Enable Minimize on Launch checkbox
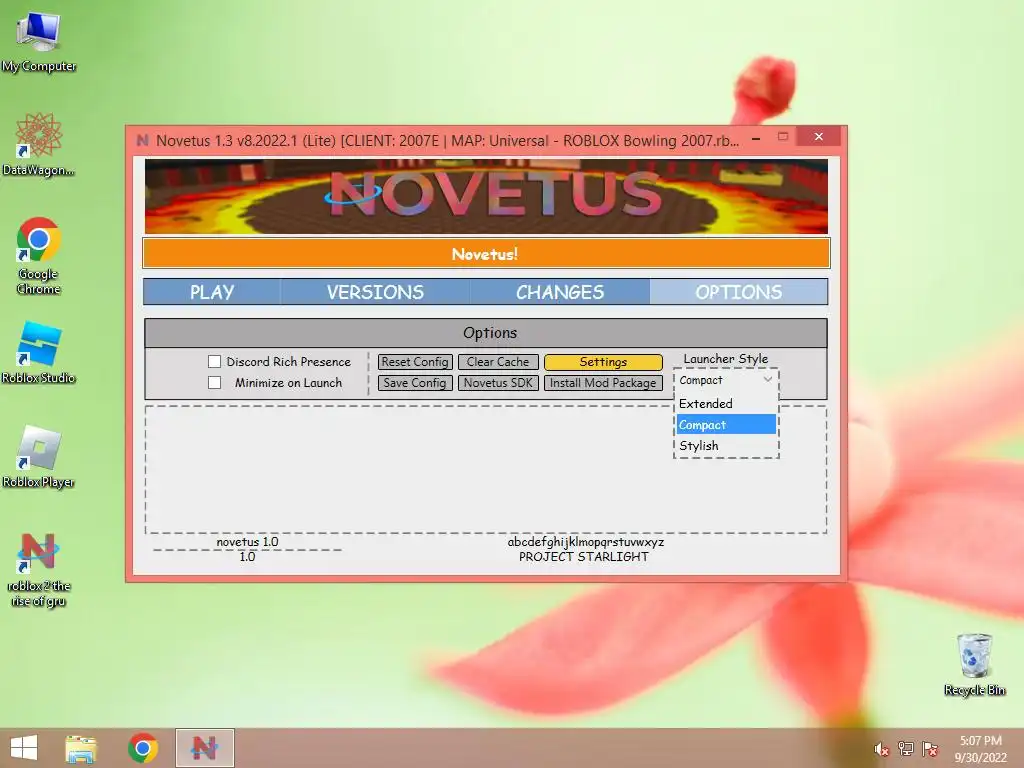This screenshot has width=1024, height=768. pyautogui.click(x=214, y=383)
